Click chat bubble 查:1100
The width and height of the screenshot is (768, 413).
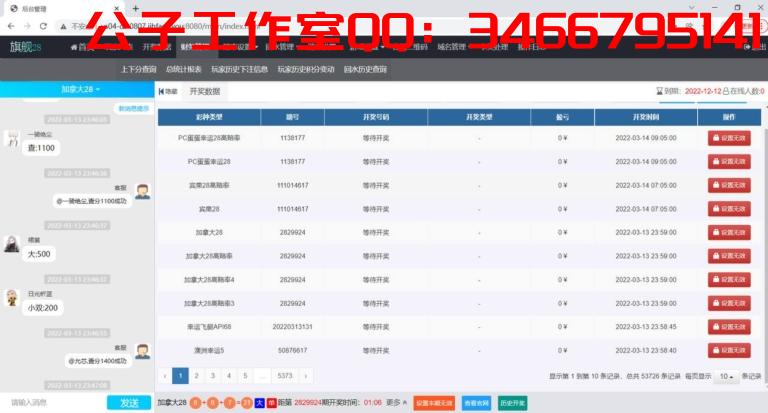pyautogui.click(x=41, y=148)
